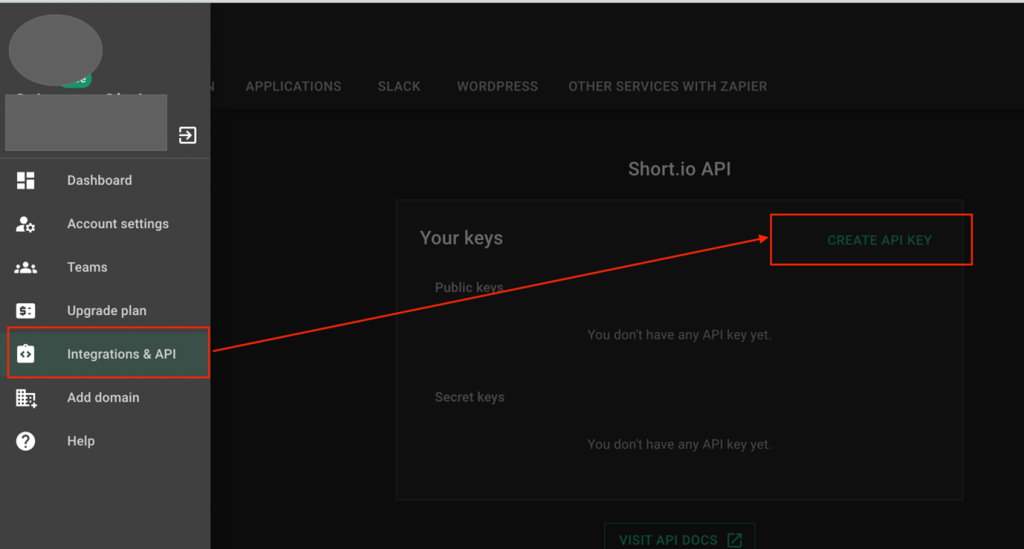Click the Teams group icon
The image size is (1024, 549).
[26, 268]
